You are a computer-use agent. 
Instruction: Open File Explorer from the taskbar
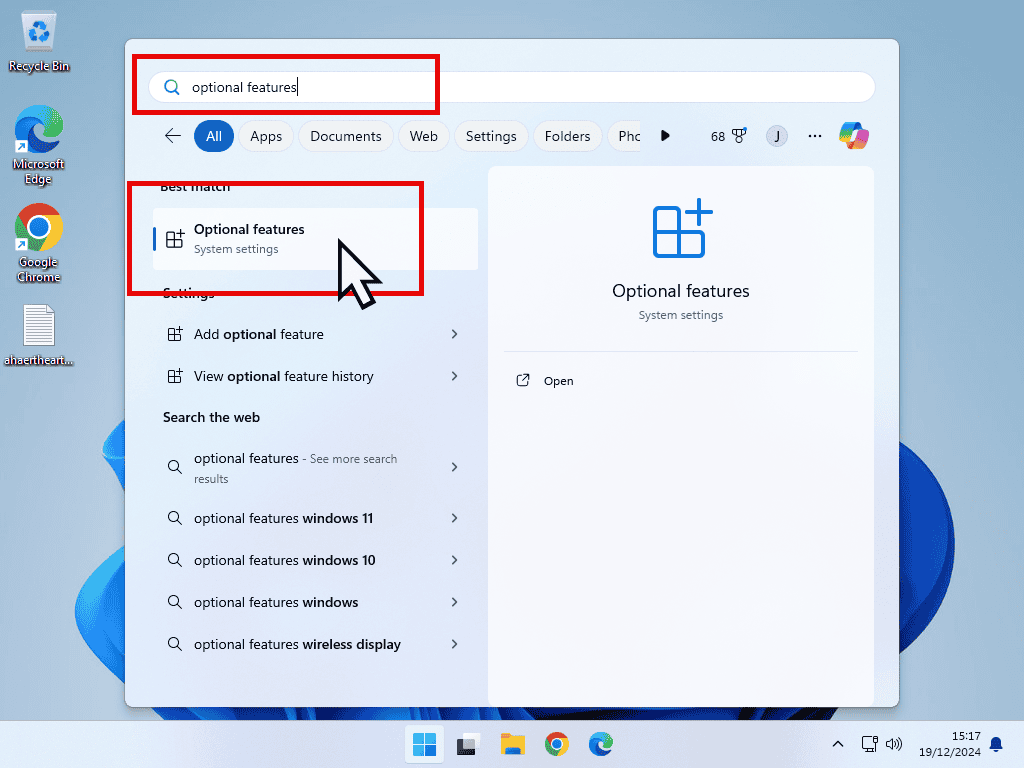coord(513,744)
